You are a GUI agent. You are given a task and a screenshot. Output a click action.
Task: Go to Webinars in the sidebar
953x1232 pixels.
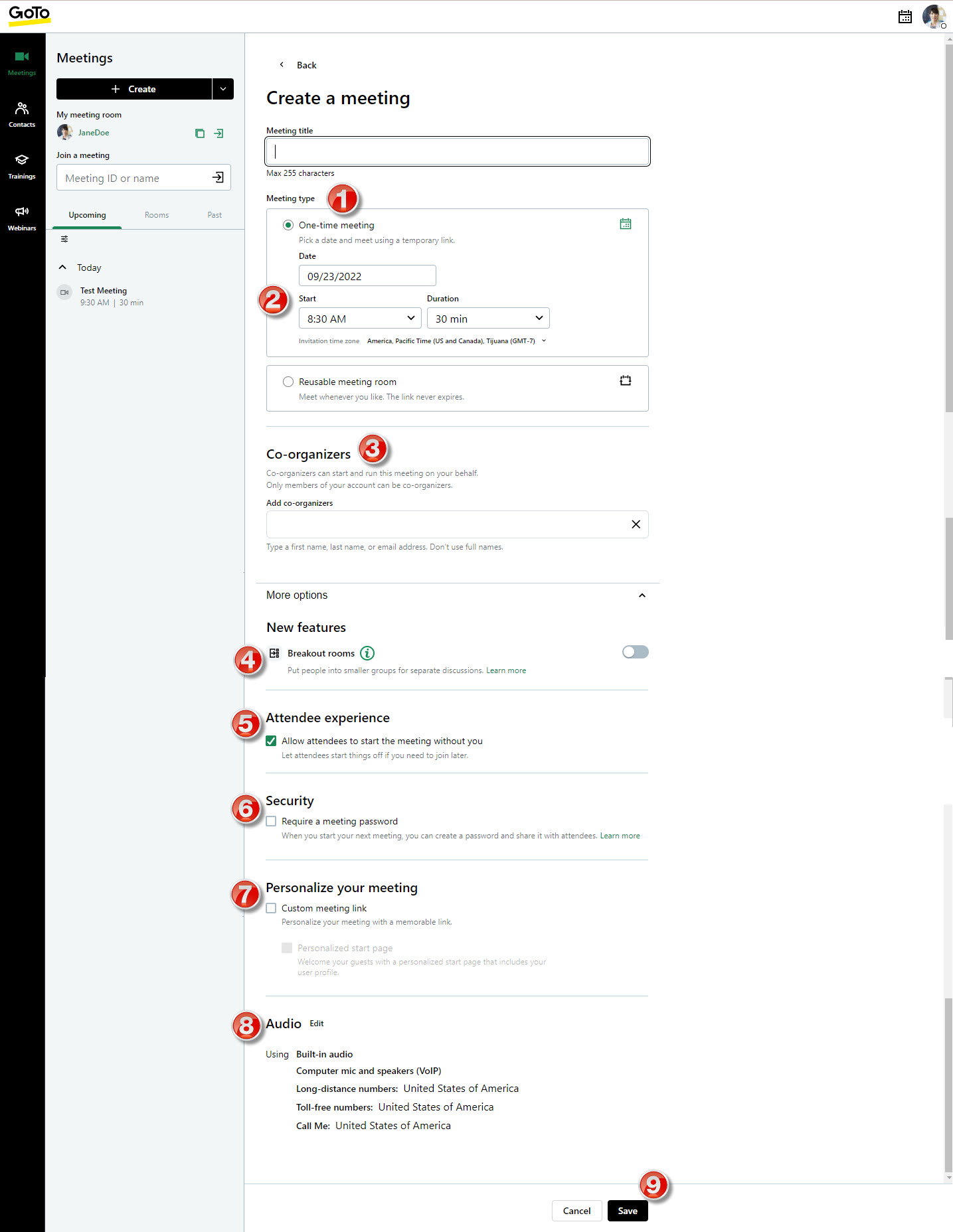tap(22, 217)
